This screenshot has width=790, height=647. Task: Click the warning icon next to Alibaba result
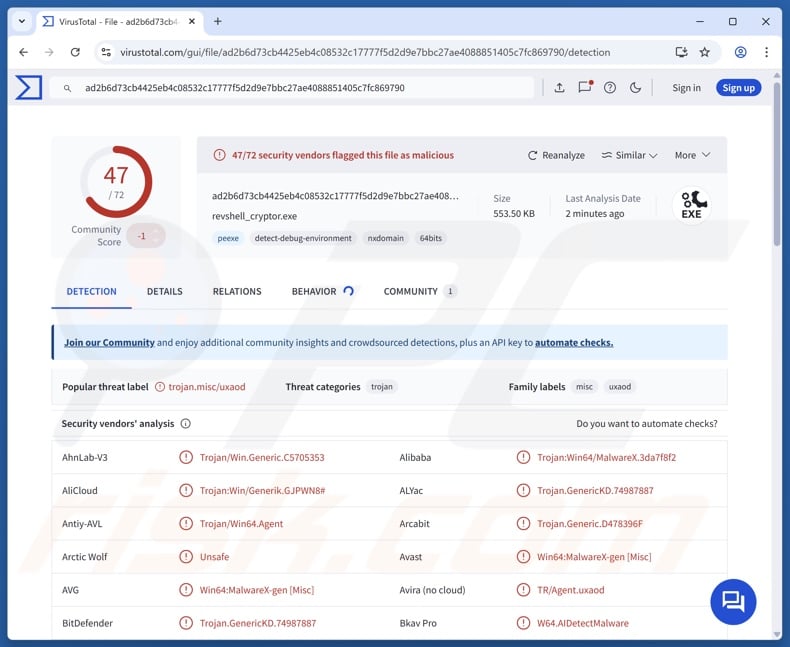click(x=523, y=457)
